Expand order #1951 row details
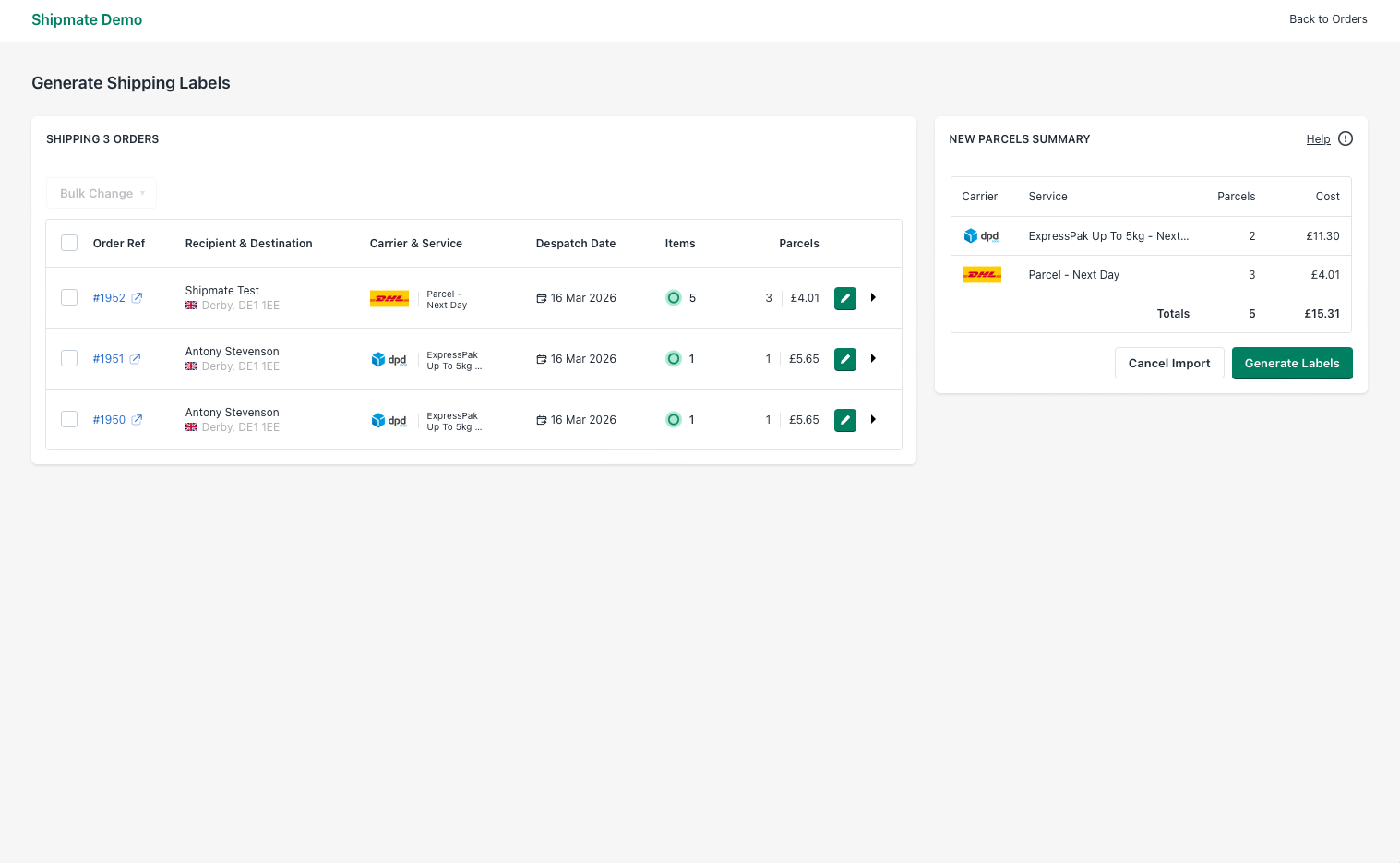 click(x=873, y=358)
